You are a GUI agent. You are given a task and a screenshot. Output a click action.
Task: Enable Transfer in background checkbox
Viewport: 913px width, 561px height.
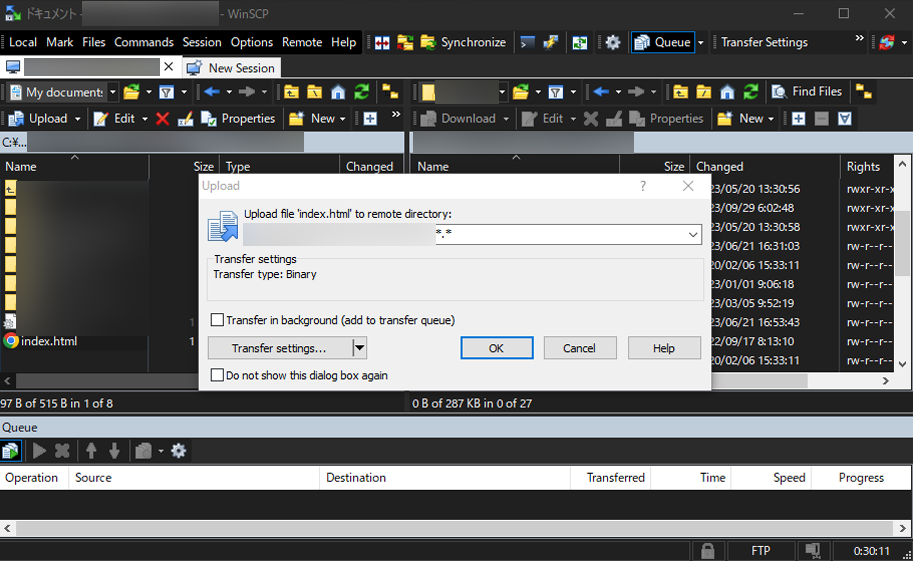click(217, 320)
